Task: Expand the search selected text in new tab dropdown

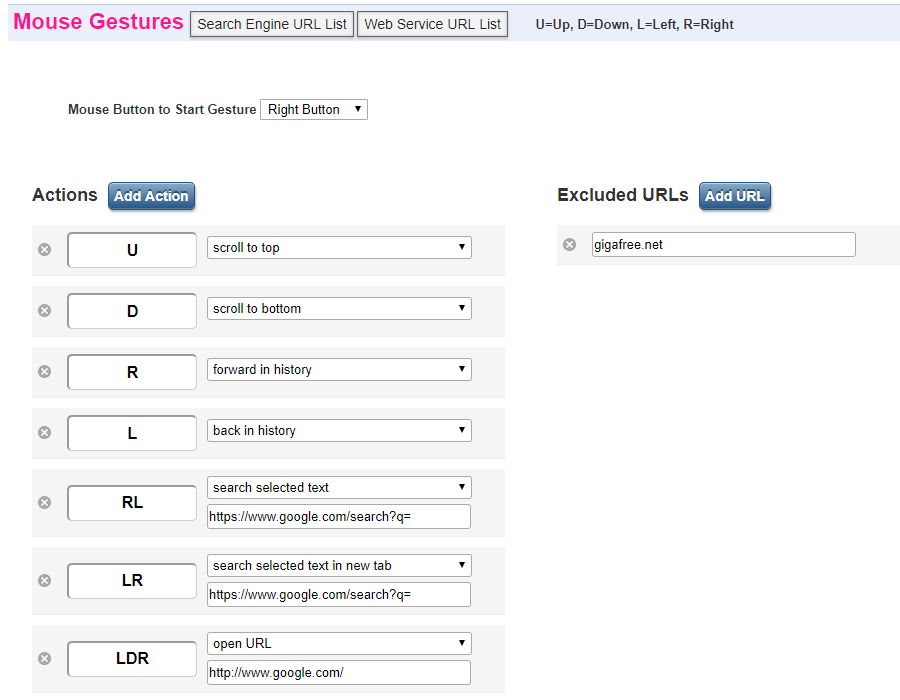Action: tap(339, 565)
